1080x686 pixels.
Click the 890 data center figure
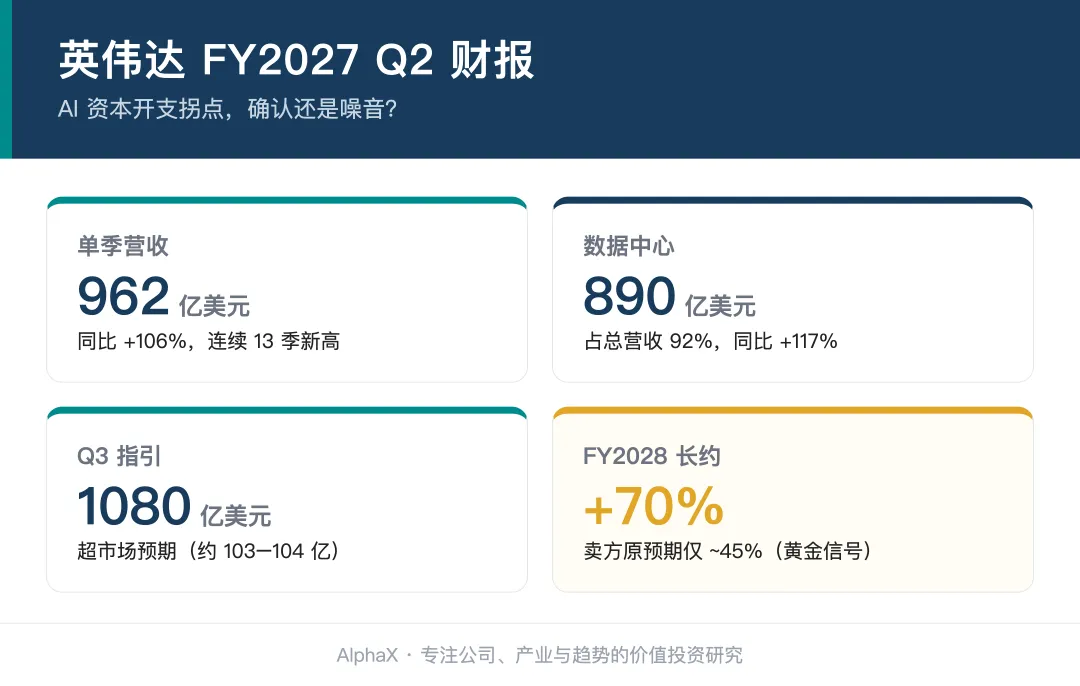pyautogui.click(x=630, y=296)
